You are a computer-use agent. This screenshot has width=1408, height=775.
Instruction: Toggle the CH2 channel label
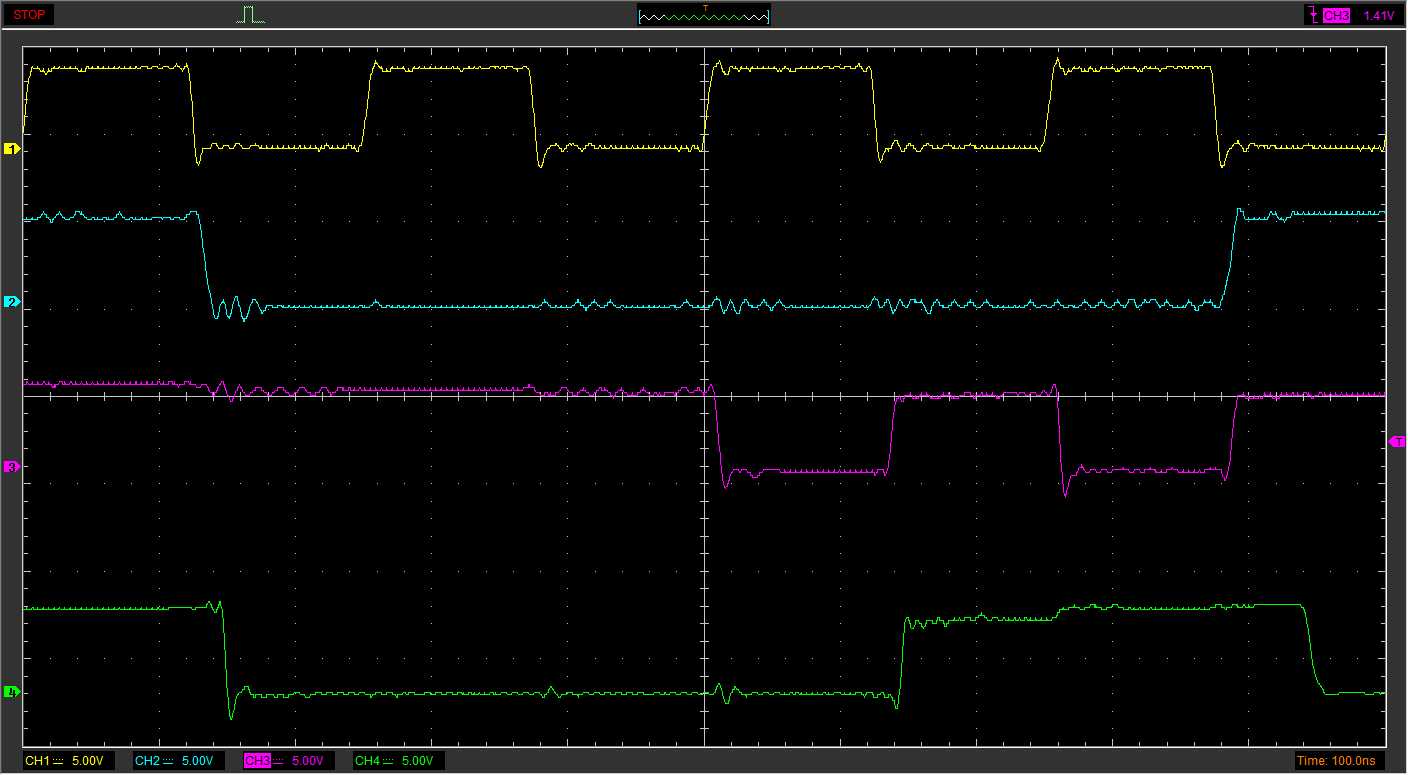[x=147, y=761]
